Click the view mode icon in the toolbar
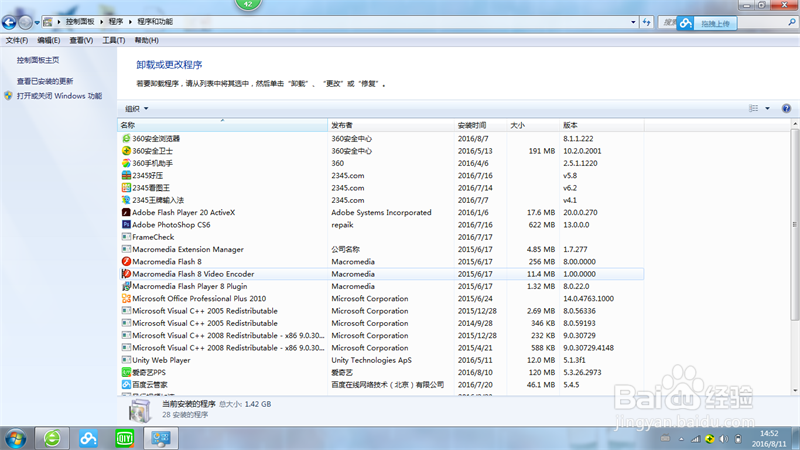Screen dimensions: 800x450 point(754,108)
